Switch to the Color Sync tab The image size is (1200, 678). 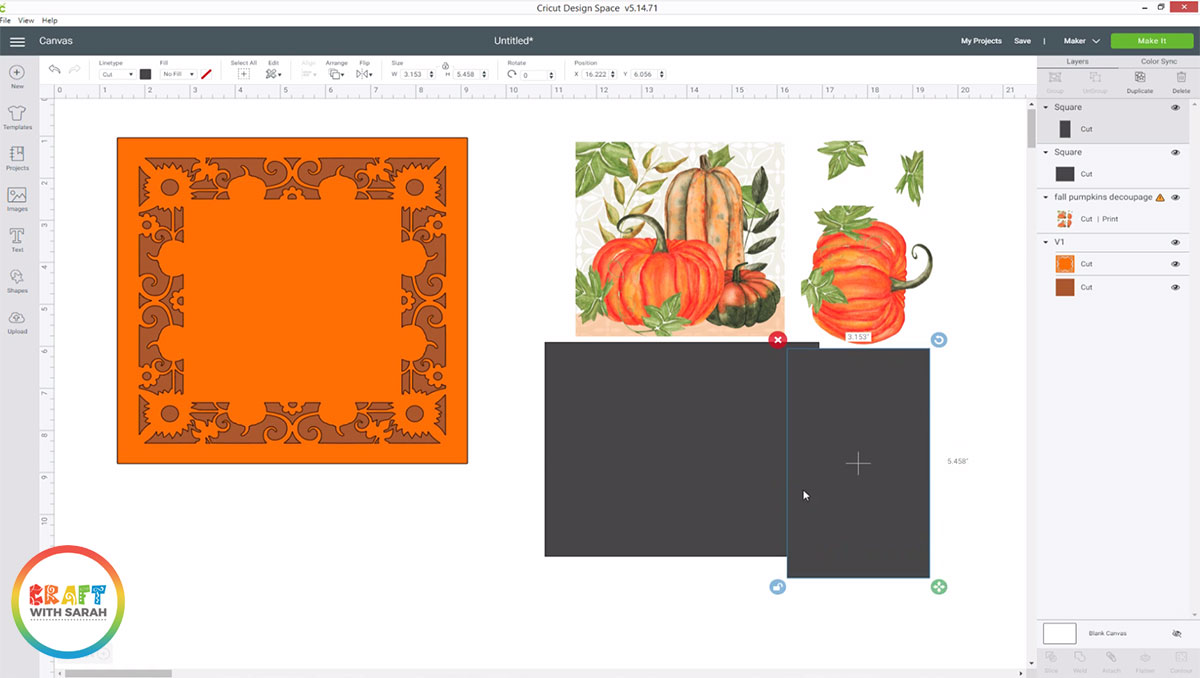click(1158, 62)
